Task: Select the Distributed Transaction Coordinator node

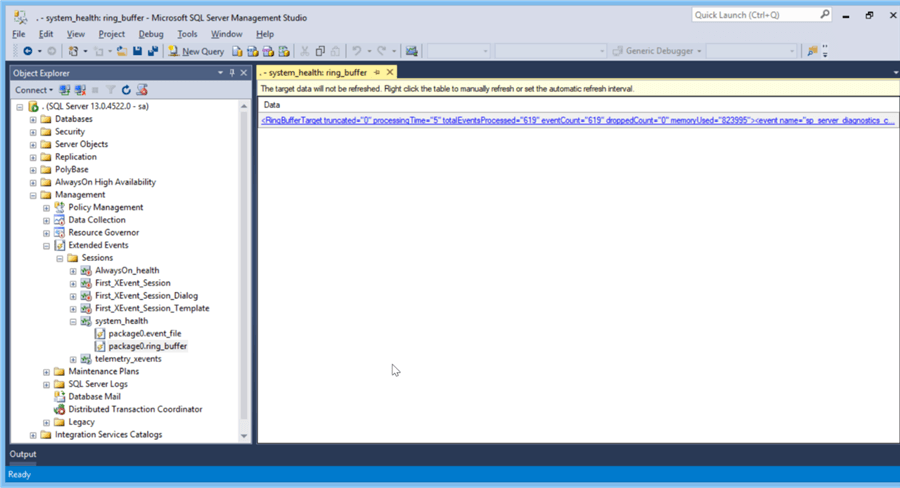Action: tap(135, 409)
